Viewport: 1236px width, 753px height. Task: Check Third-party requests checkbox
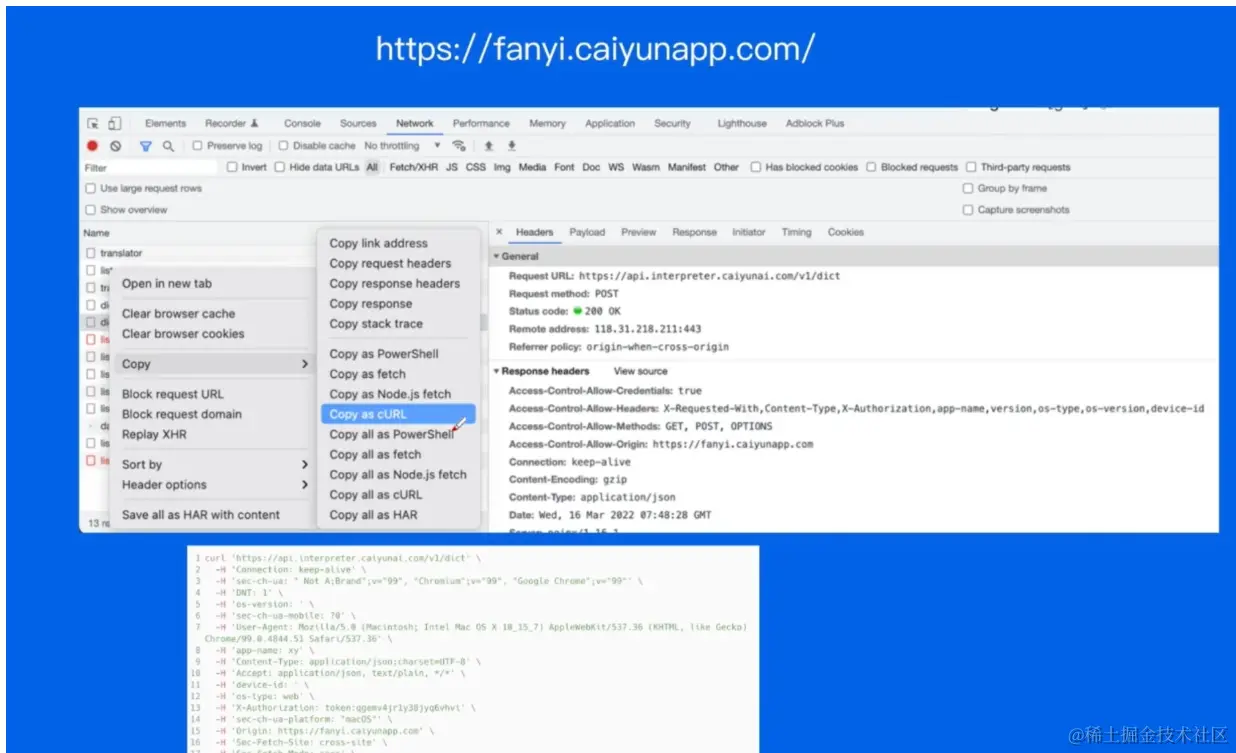[x=972, y=168]
